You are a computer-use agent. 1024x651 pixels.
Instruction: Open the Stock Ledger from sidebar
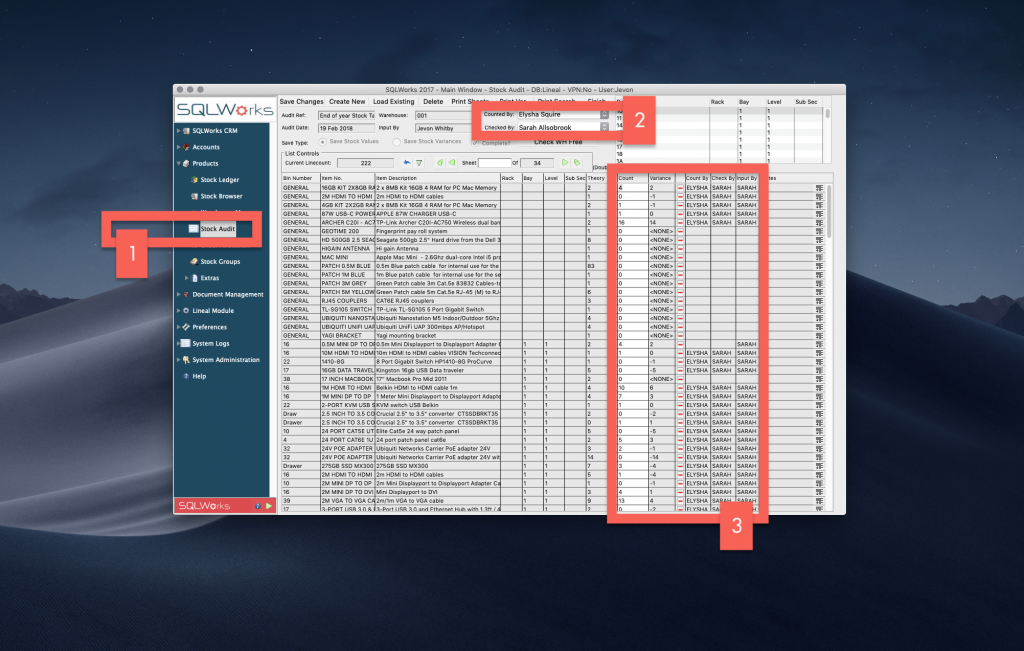click(x=219, y=180)
